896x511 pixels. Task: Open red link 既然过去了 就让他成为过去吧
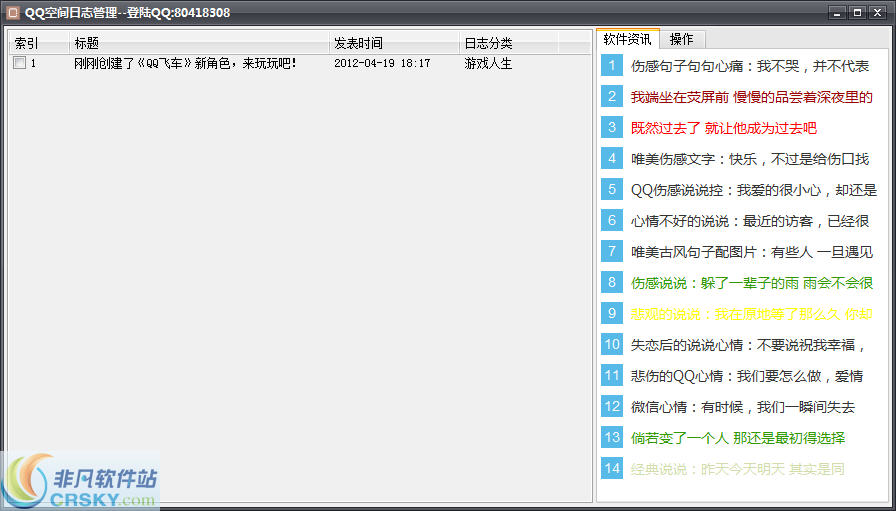(x=723, y=128)
